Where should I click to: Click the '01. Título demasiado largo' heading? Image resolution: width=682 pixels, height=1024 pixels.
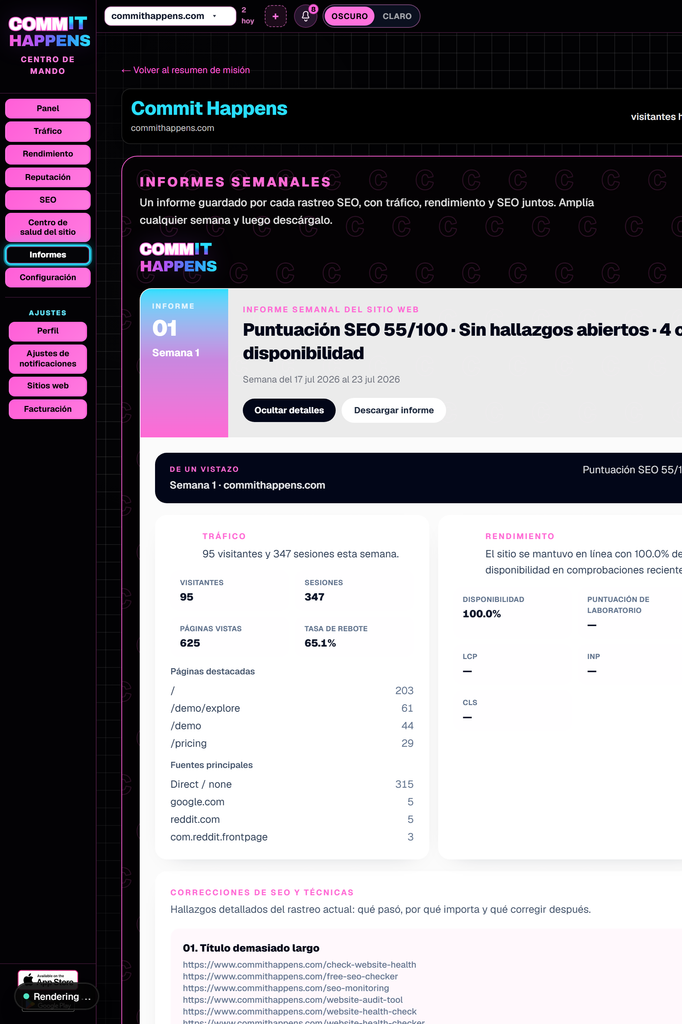pyautogui.click(x=251, y=948)
